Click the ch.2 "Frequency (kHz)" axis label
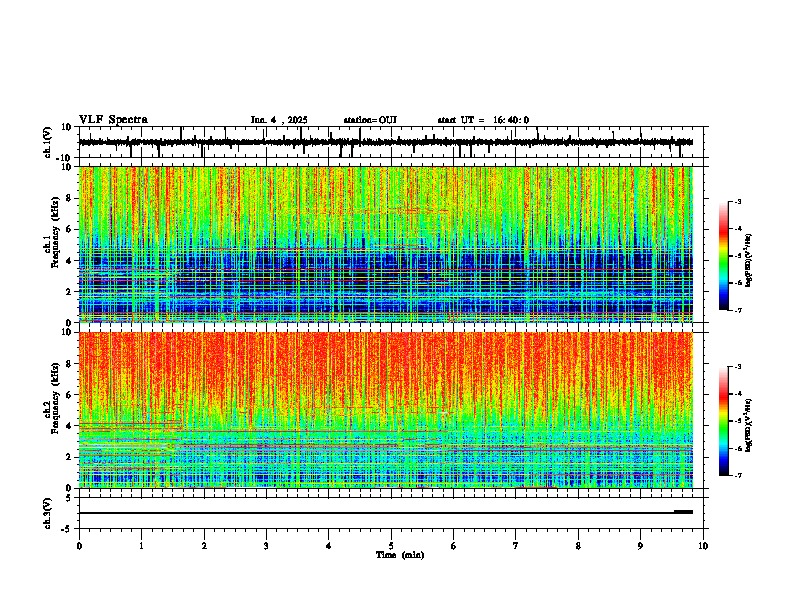Screen dimensions: 792x612 point(55,398)
